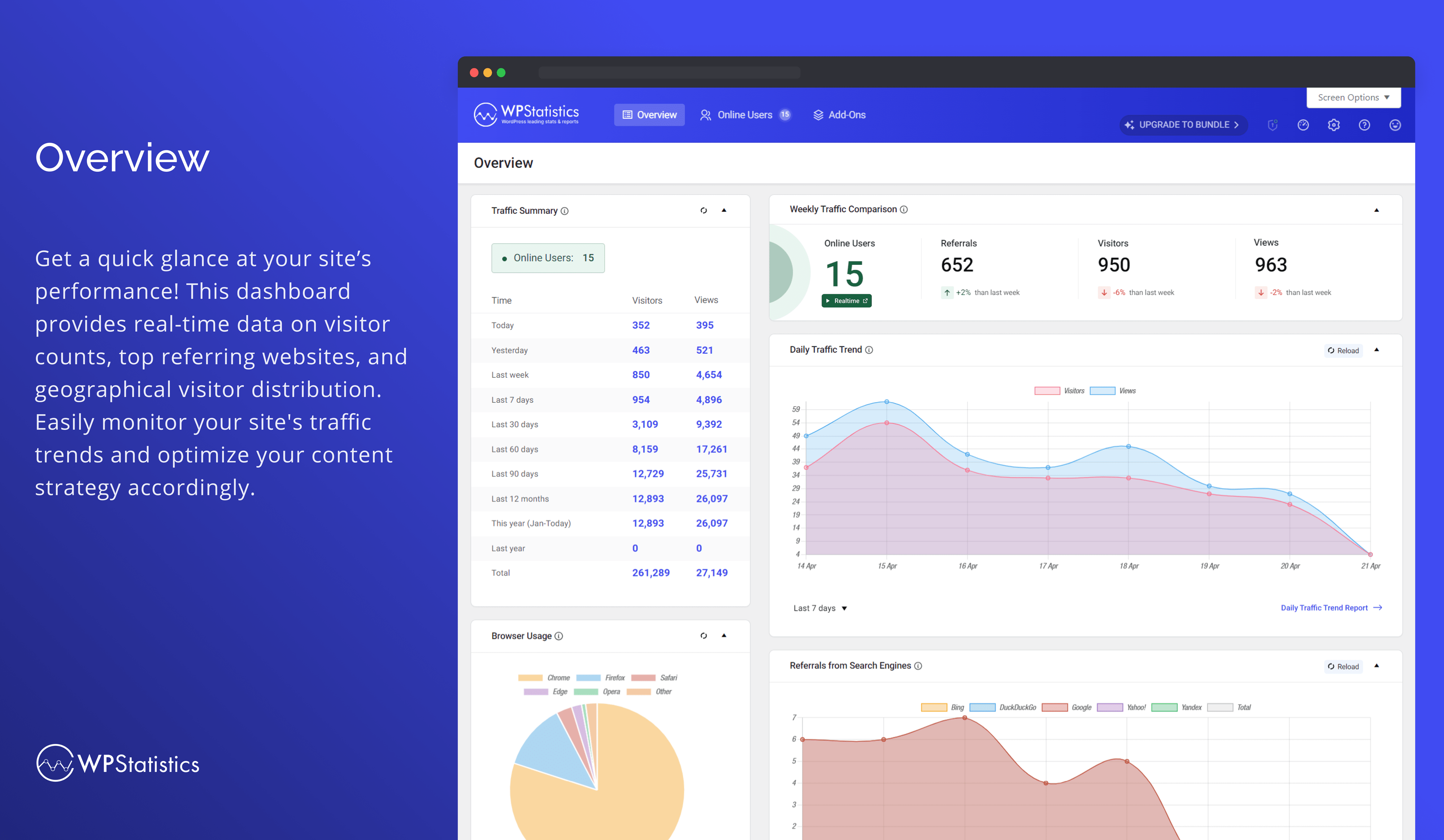Click the Daily Traffic Trend Report arrow icon
Viewport: 1444px width, 840px height.
coord(1378,608)
